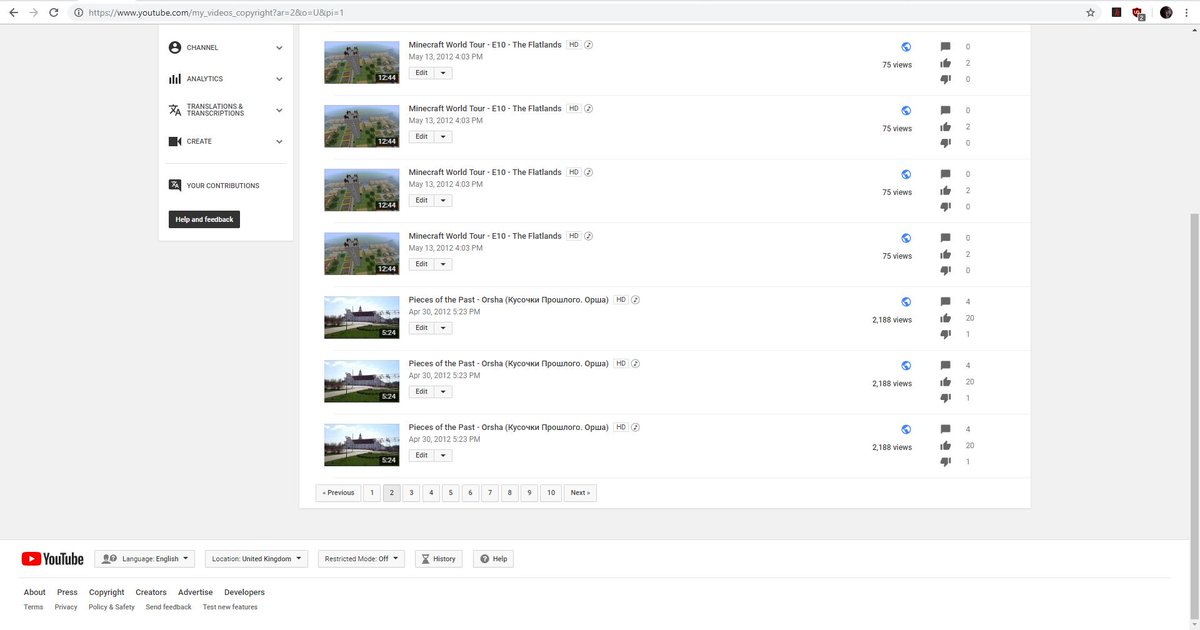Click the thumbs-down icon on last Pieces of the Past row
Screen dimensions: 1200x630
[946, 462]
